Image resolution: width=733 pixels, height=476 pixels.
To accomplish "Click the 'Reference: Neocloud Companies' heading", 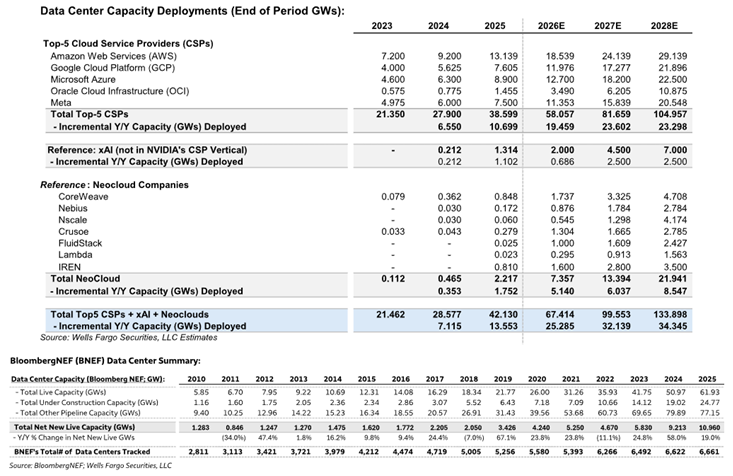I will point(115,185).
